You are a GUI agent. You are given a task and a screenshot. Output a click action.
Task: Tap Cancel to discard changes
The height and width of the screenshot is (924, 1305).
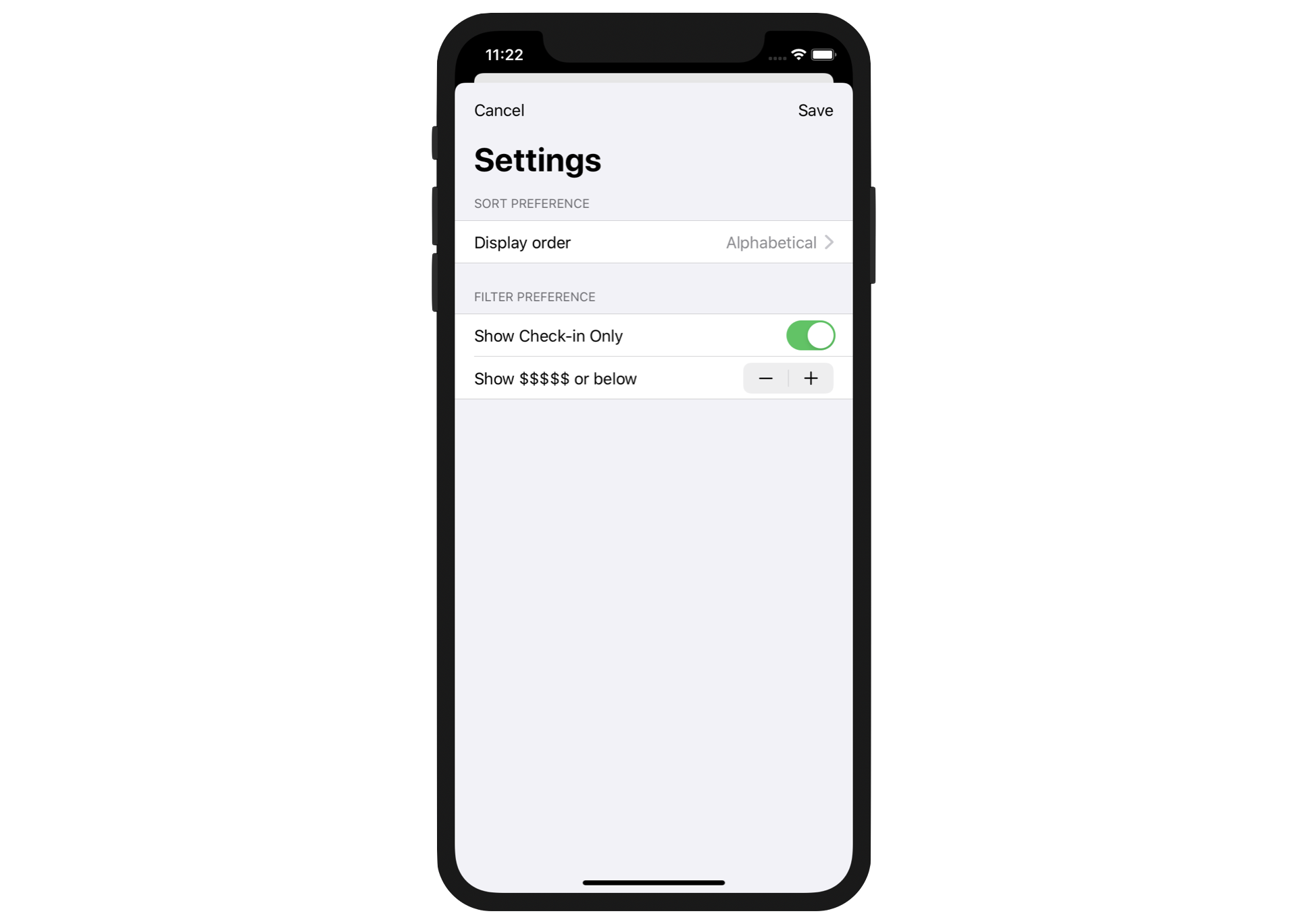pyautogui.click(x=498, y=110)
